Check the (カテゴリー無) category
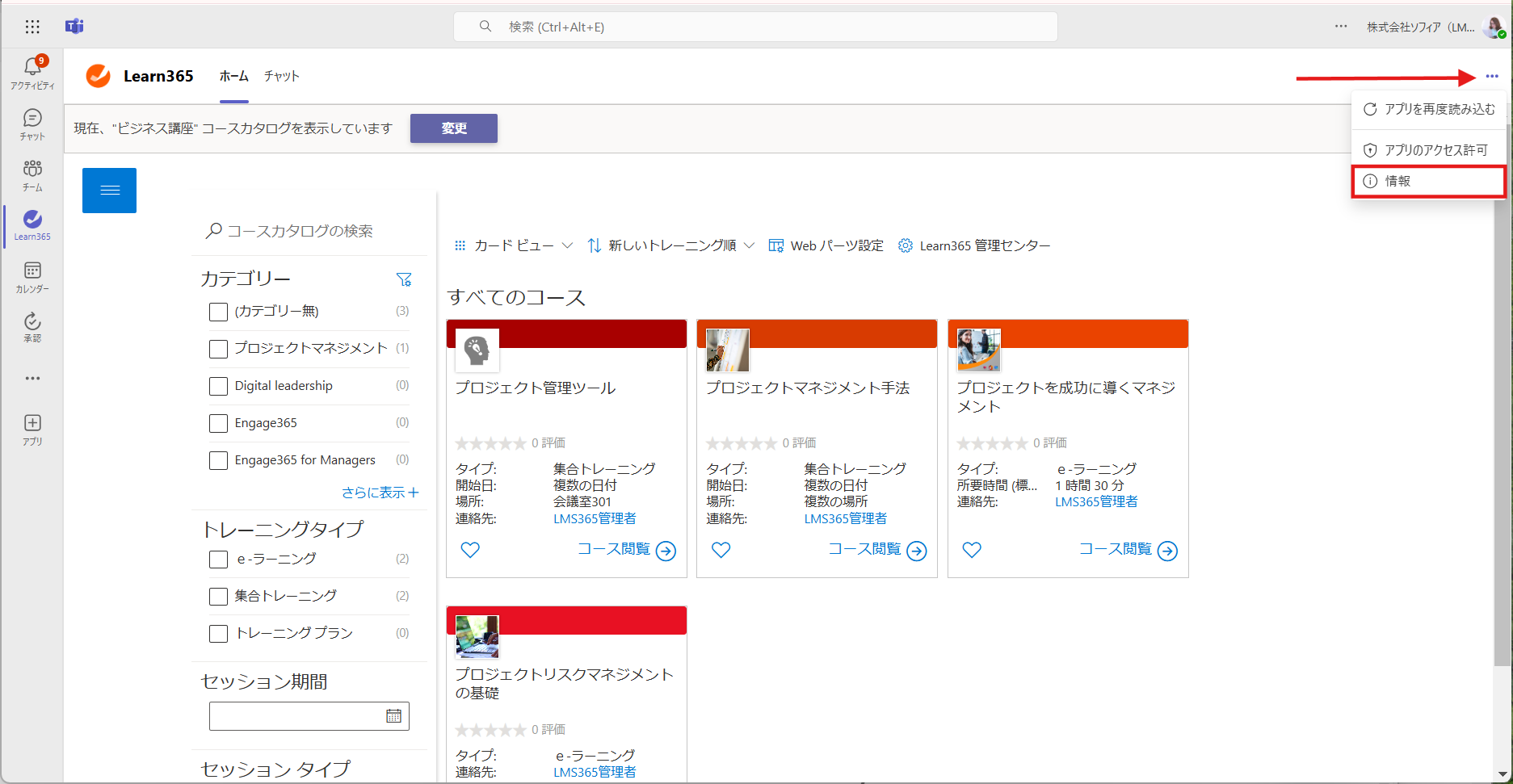This screenshot has height=784, width=1513. click(x=218, y=312)
